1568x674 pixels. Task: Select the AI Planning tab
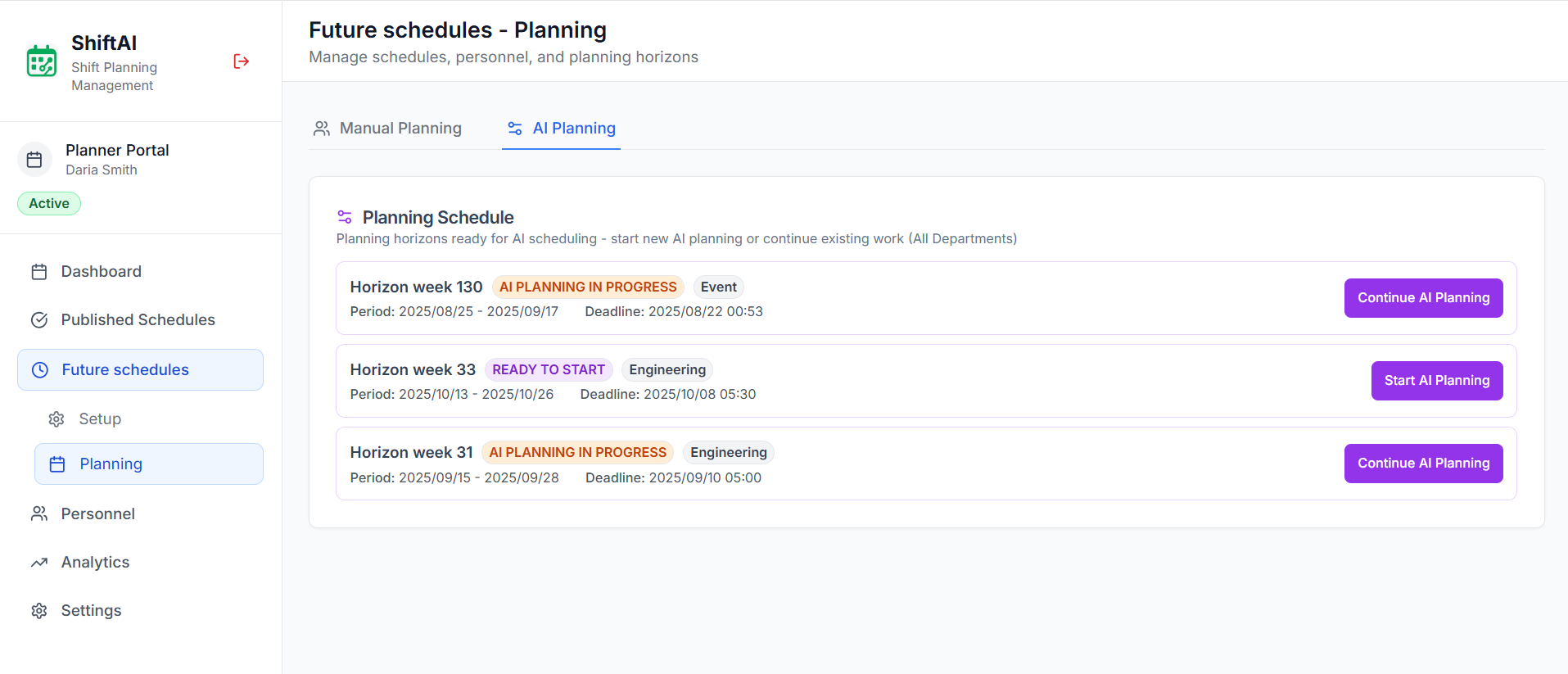point(562,129)
